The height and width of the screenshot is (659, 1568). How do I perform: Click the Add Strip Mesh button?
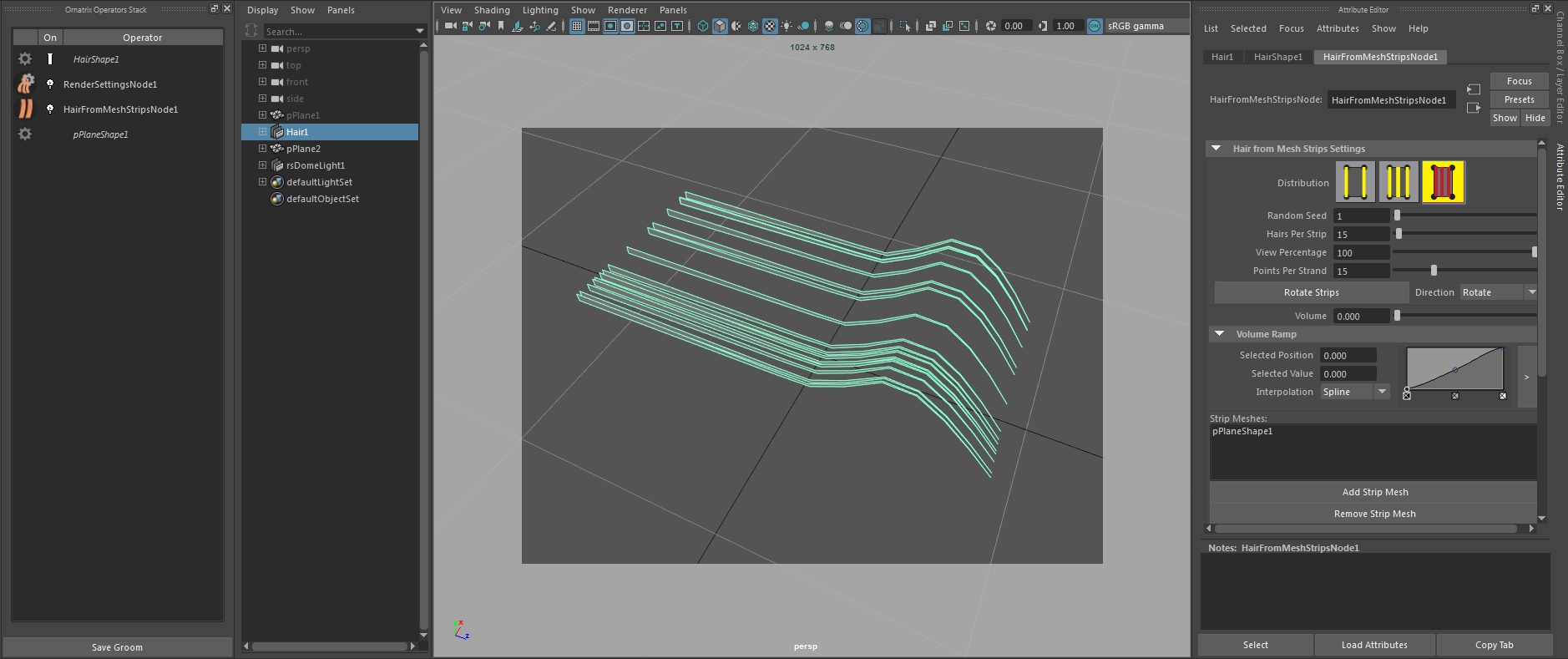tap(1374, 492)
